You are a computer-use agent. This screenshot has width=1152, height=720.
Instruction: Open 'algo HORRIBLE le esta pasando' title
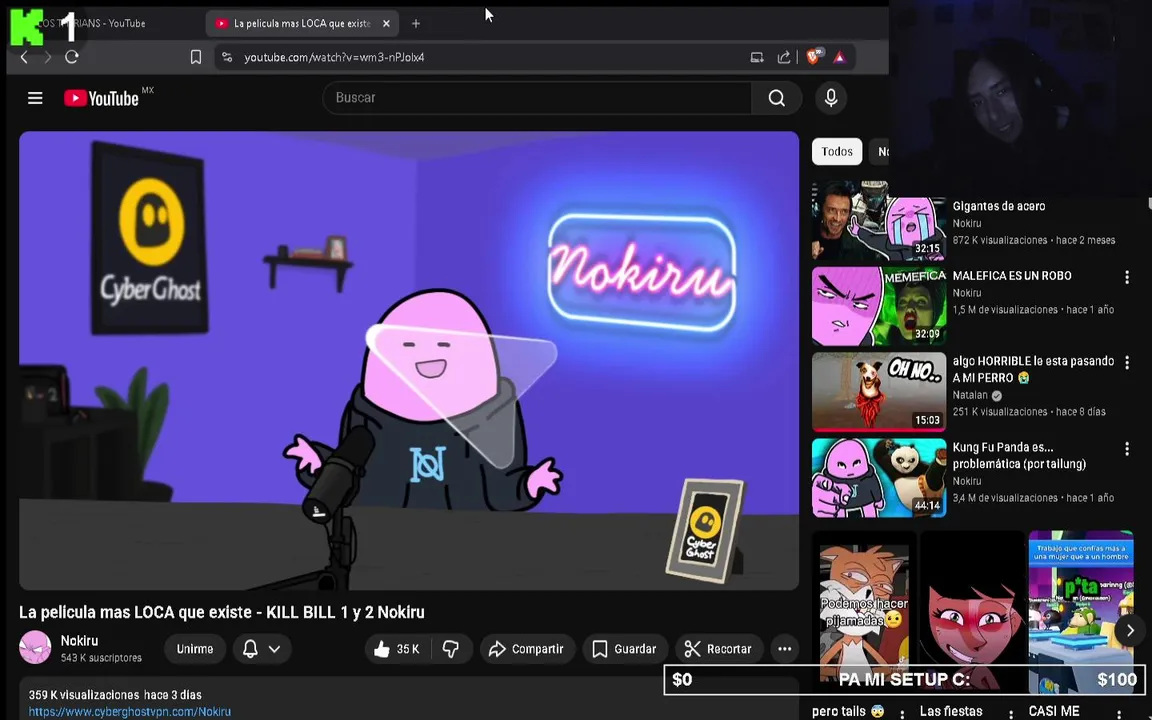click(x=1033, y=370)
